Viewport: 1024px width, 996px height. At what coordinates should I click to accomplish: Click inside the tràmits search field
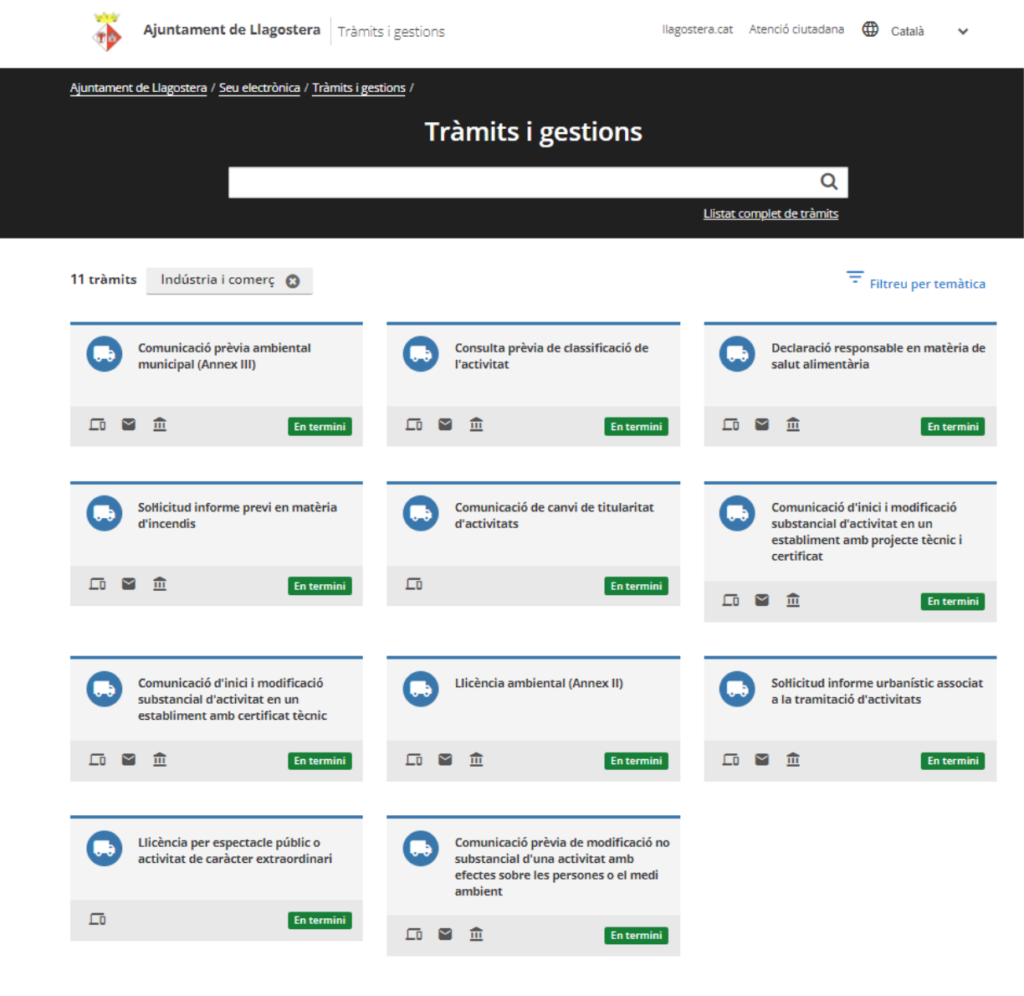coord(520,183)
